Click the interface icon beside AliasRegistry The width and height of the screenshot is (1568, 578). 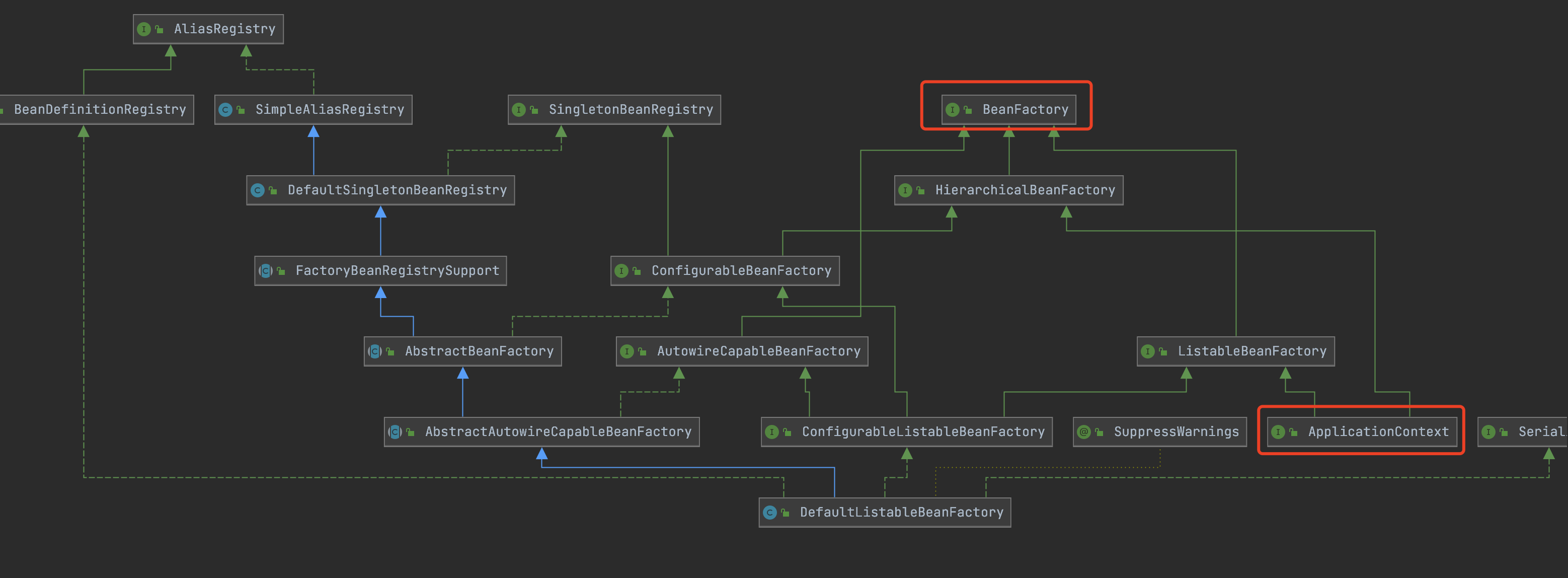click(x=143, y=29)
